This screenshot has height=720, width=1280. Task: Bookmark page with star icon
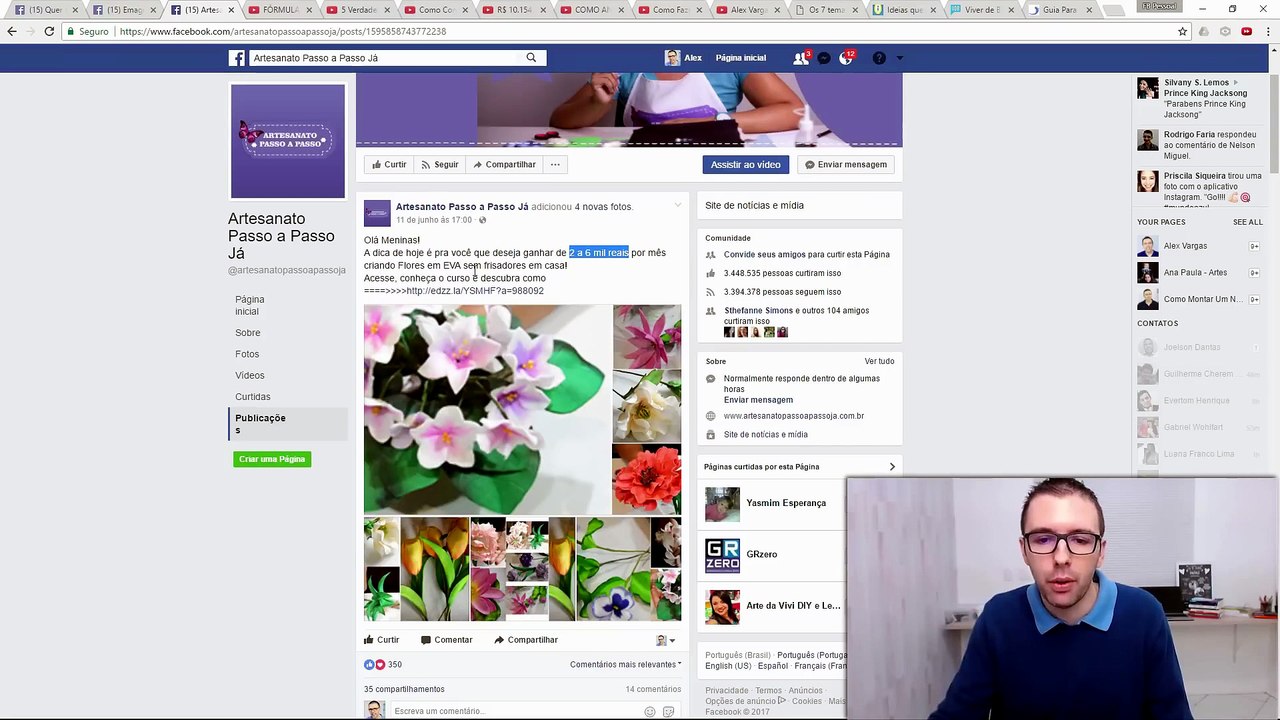pyautogui.click(x=1182, y=31)
